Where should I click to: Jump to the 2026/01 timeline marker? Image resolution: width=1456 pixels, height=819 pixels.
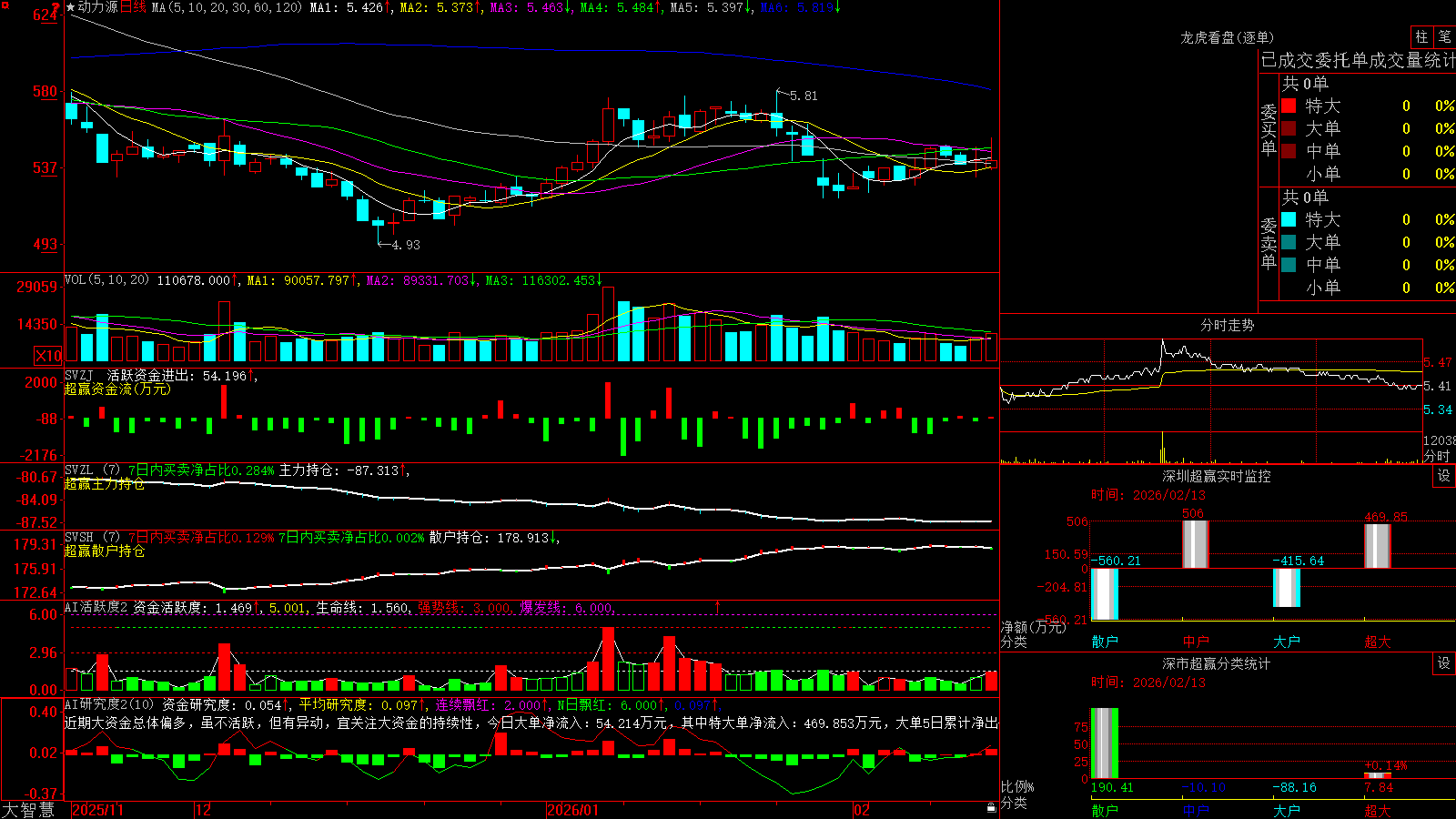point(573,810)
